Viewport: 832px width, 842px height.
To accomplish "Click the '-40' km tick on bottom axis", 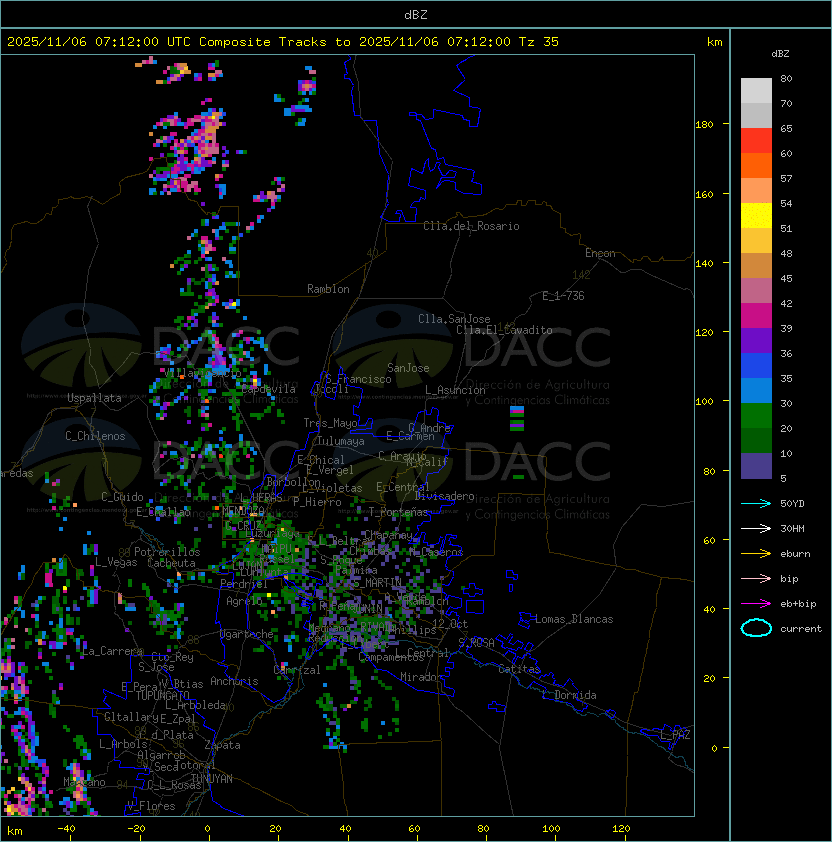I will point(66,829).
